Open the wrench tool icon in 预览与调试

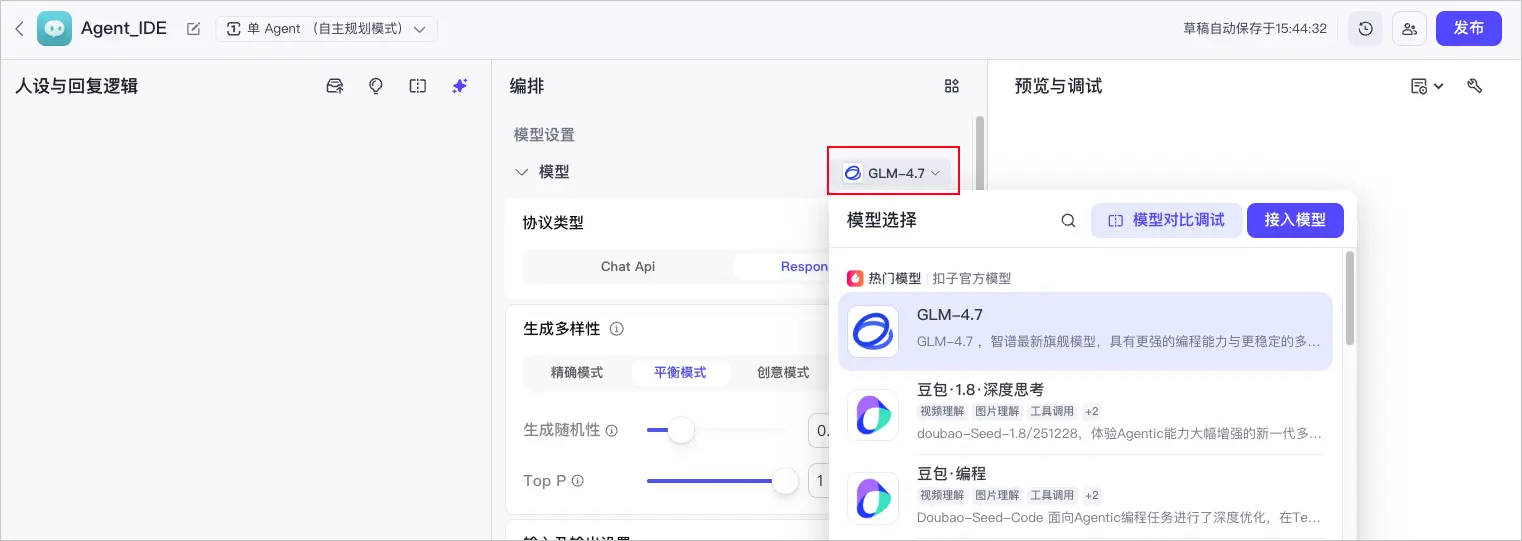pos(1474,86)
